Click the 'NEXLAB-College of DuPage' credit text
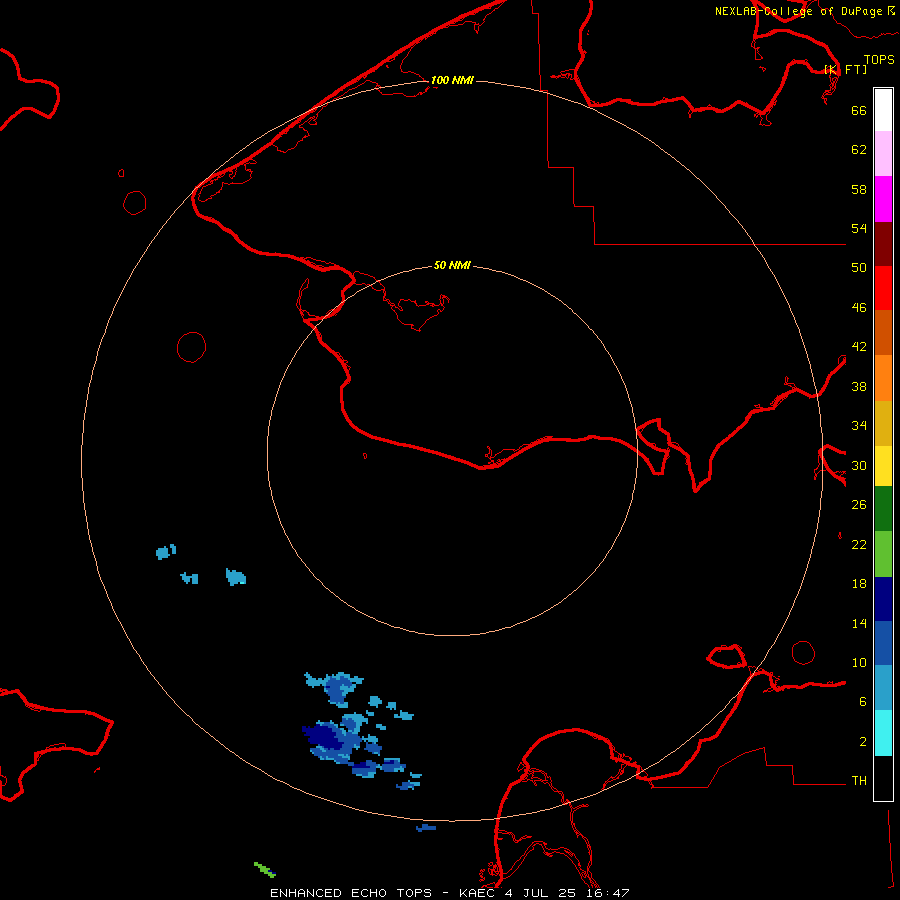 click(x=798, y=11)
